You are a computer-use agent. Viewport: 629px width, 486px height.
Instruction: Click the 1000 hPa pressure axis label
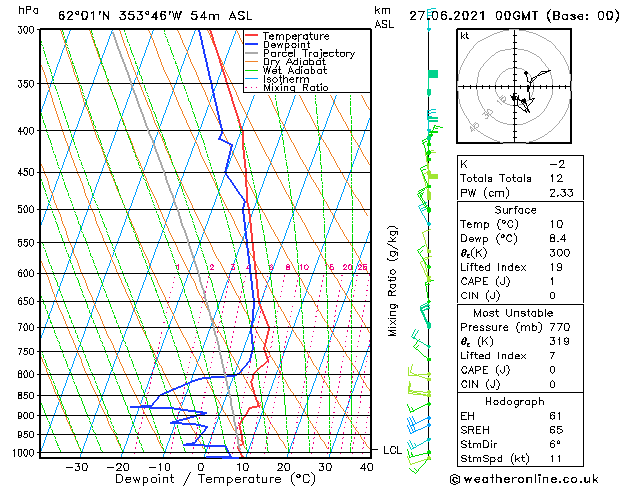pos(25,453)
